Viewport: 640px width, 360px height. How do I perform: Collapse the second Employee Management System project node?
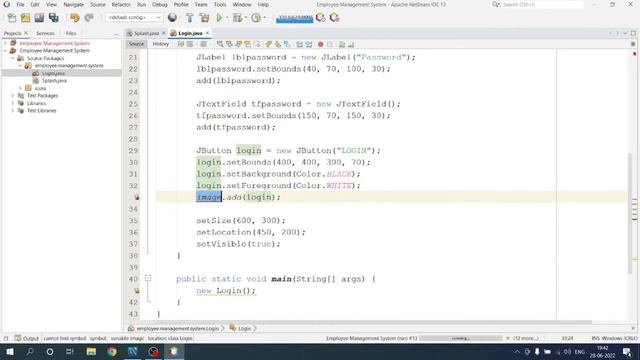[x=5, y=51]
